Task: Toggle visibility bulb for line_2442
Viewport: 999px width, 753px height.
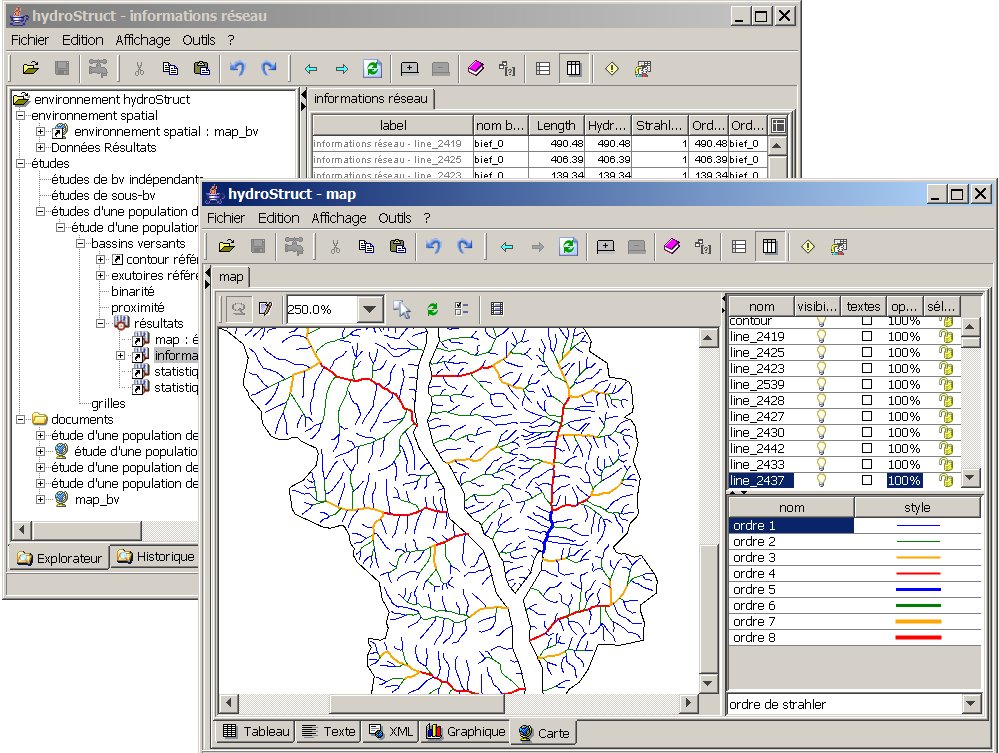Action: pos(821,448)
